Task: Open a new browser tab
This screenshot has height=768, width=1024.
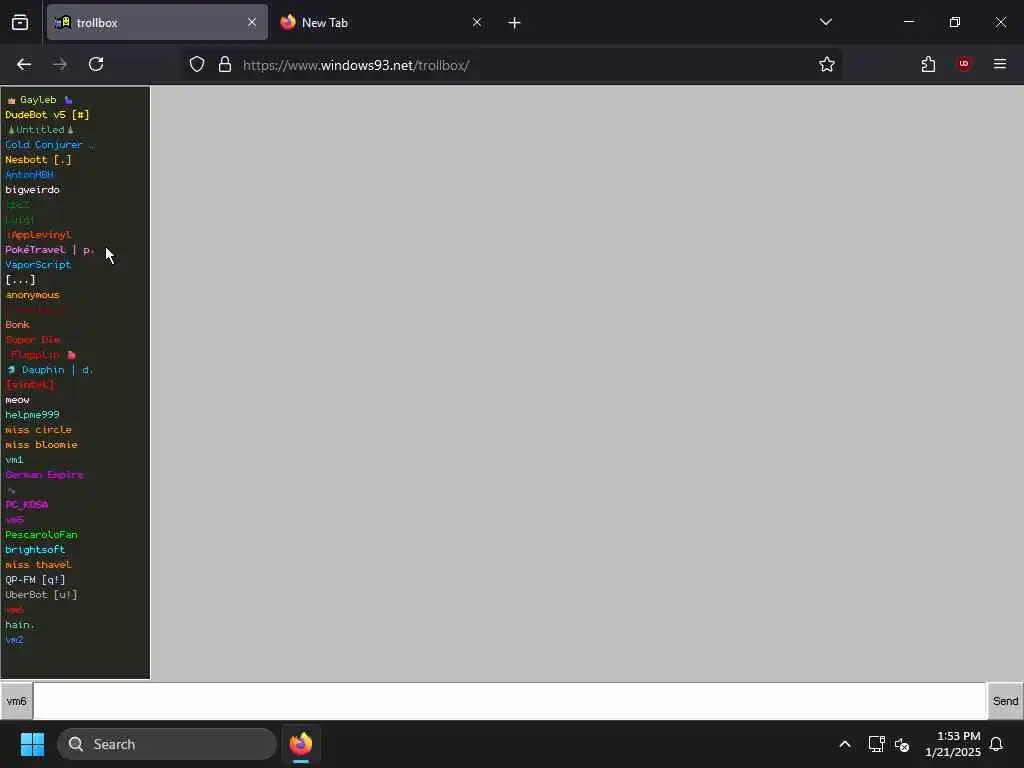Action: 514,23
